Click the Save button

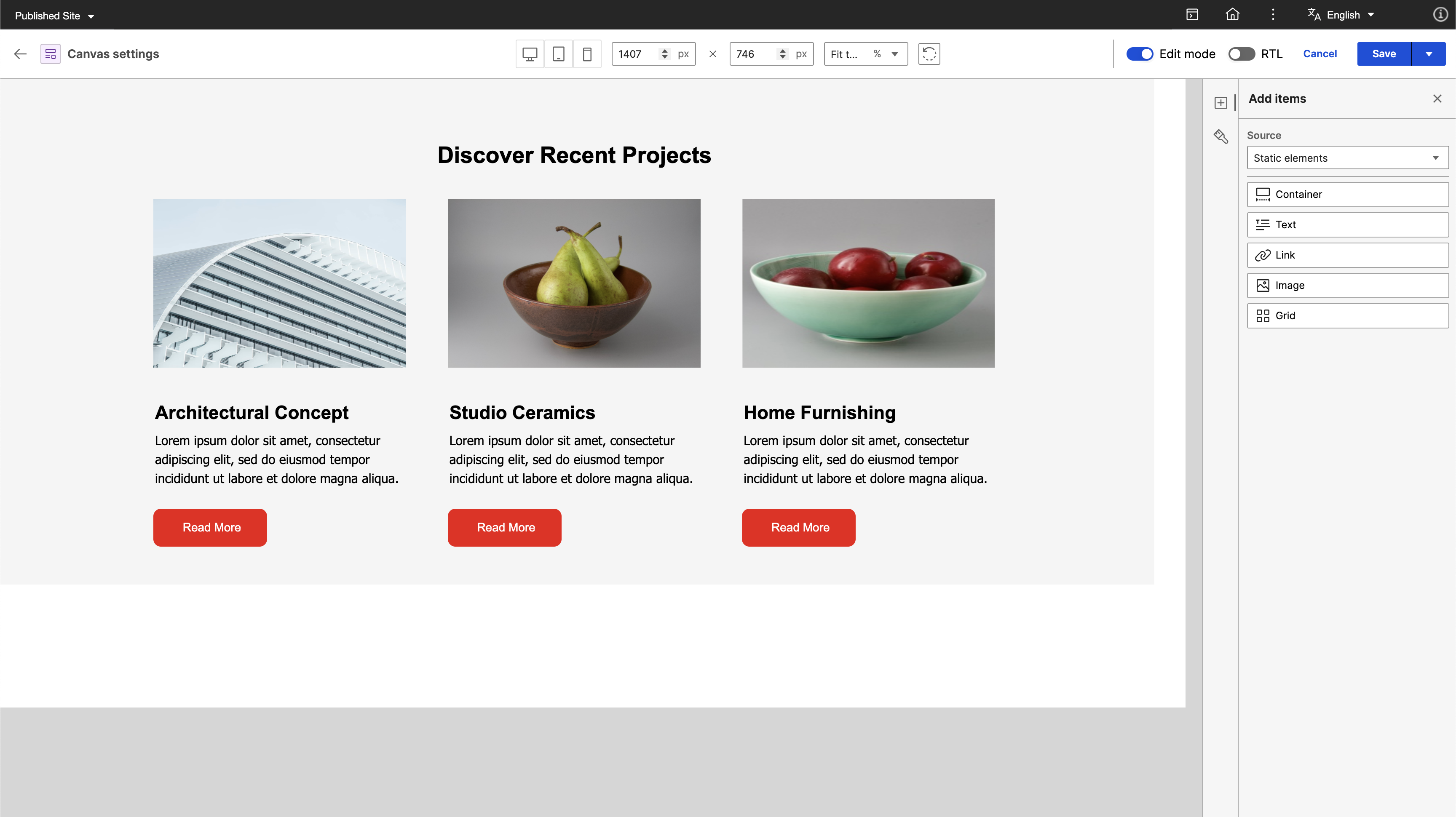tap(1384, 54)
